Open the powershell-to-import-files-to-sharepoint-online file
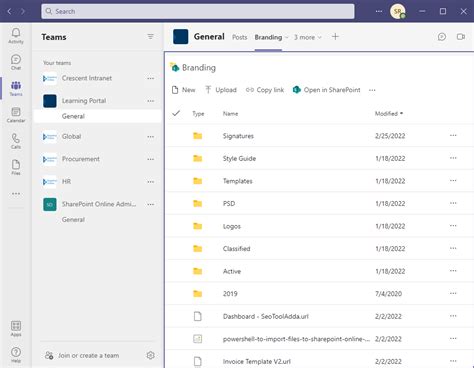Screen dimensions: 474x368 coord(296,339)
